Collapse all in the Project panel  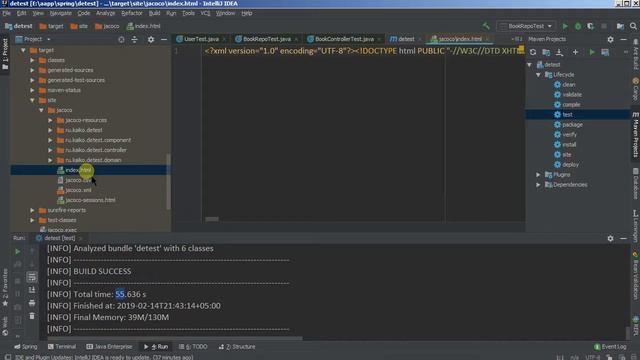(x=134, y=39)
